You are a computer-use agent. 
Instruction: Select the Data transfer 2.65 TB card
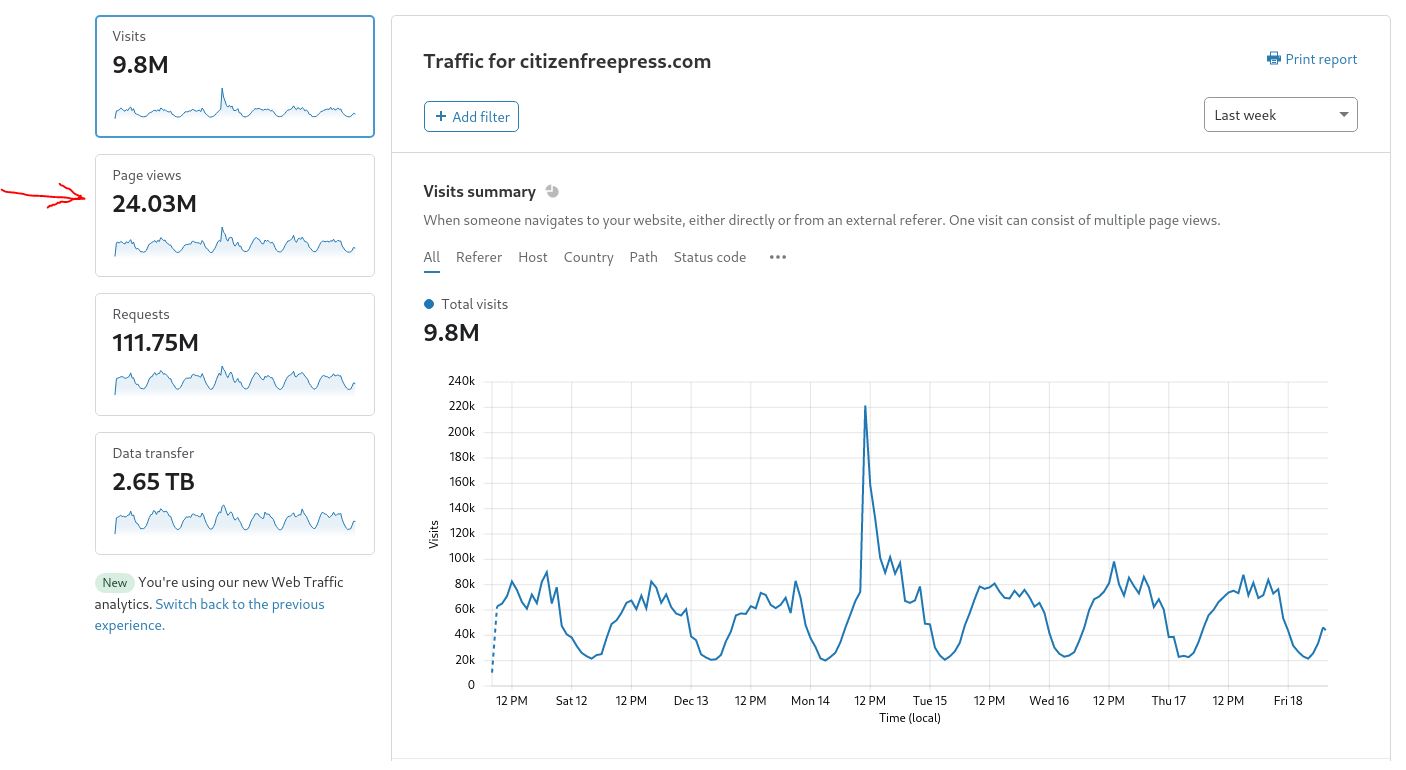point(235,493)
